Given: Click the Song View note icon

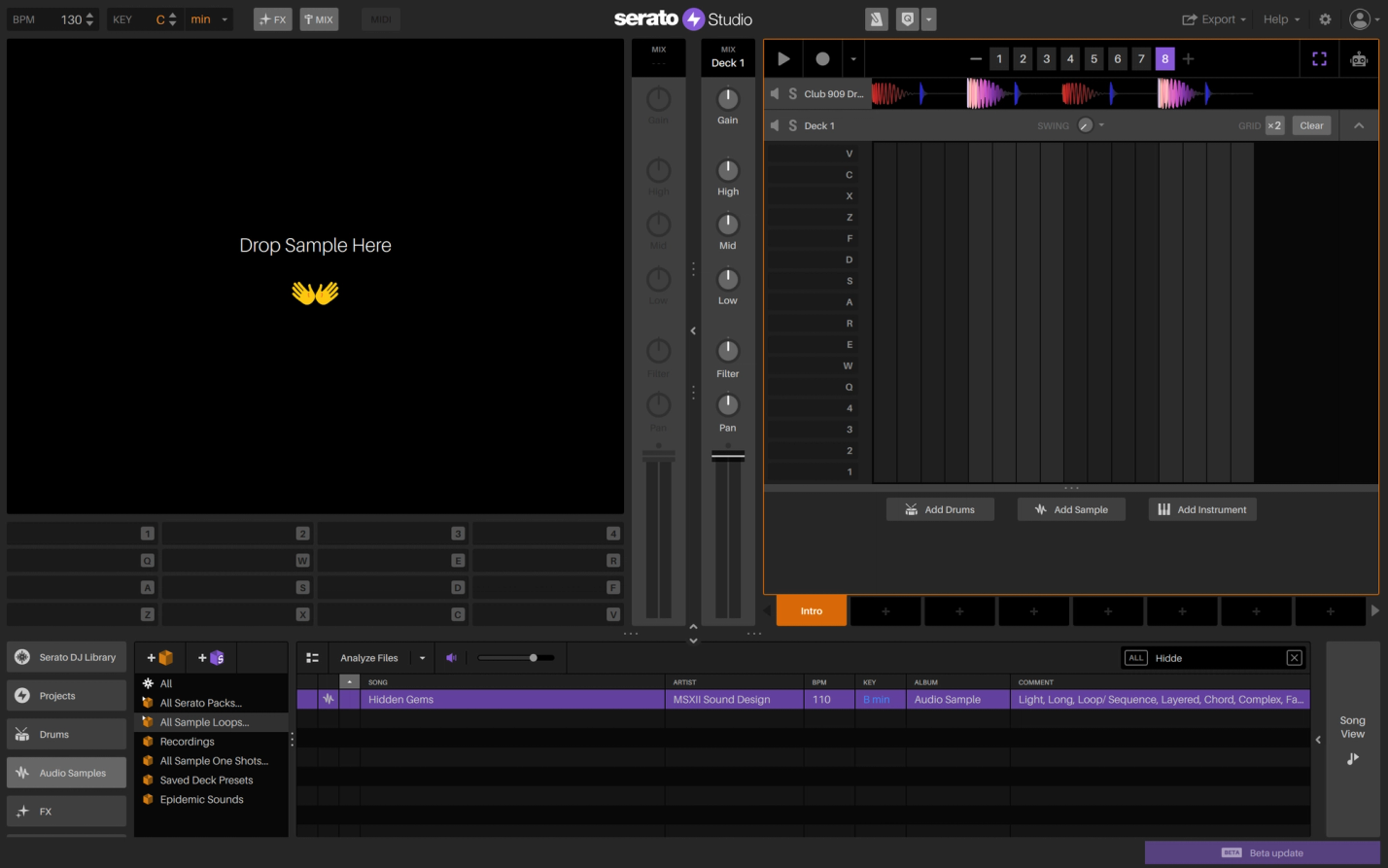Looking at the screenshot, I should [x=1352, y=758].
